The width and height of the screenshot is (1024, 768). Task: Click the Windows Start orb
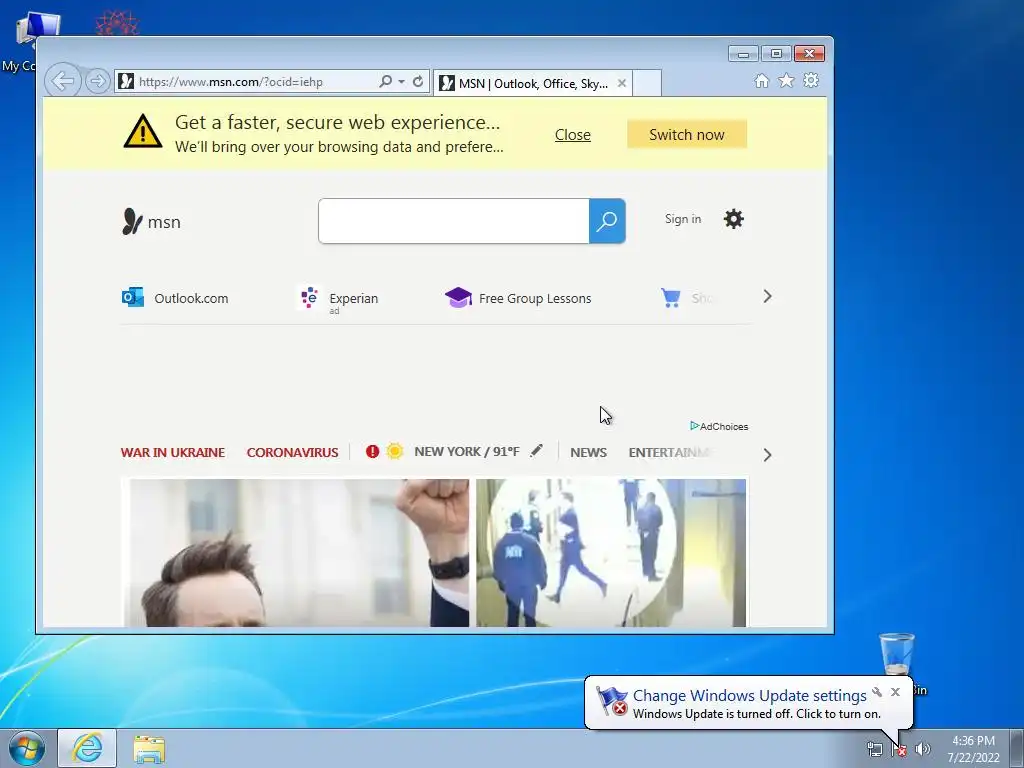27,748
